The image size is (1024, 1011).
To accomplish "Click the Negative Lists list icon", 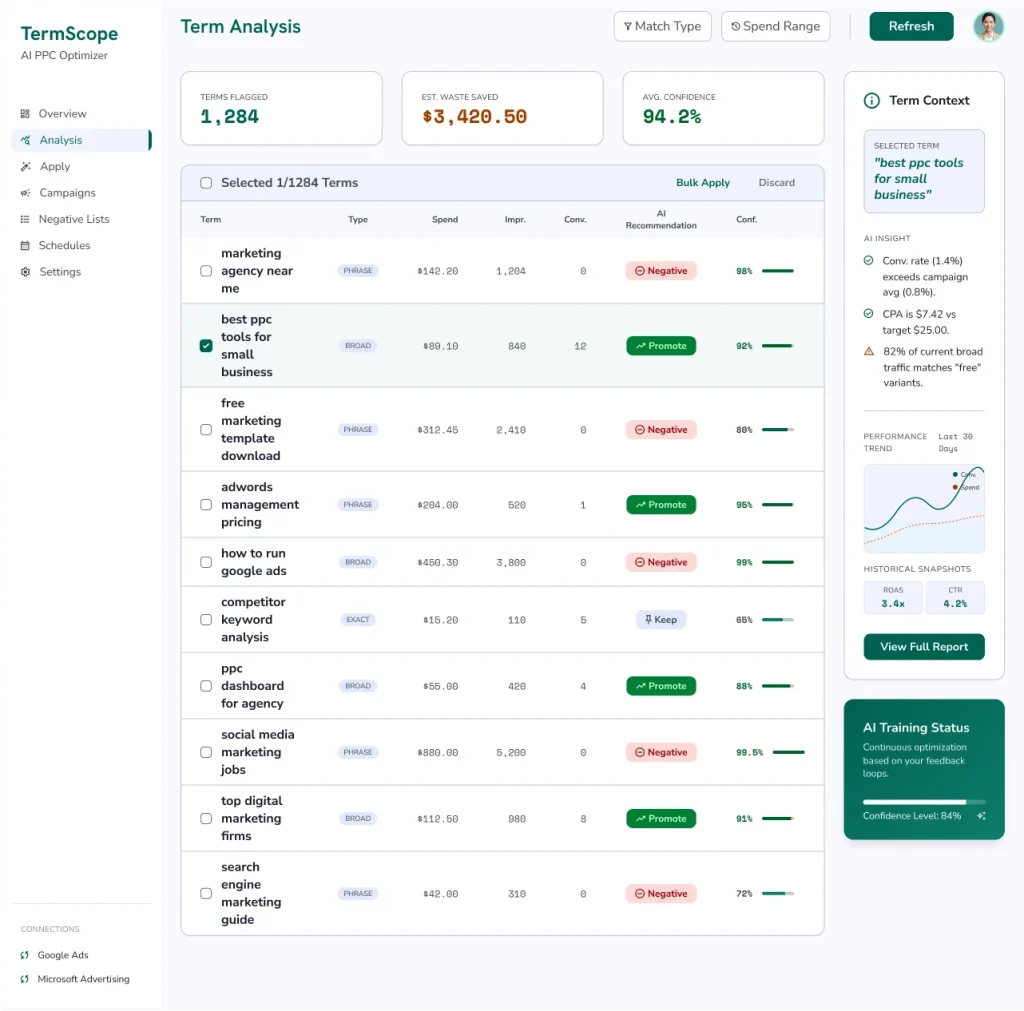I will click(x=25, y=219).
